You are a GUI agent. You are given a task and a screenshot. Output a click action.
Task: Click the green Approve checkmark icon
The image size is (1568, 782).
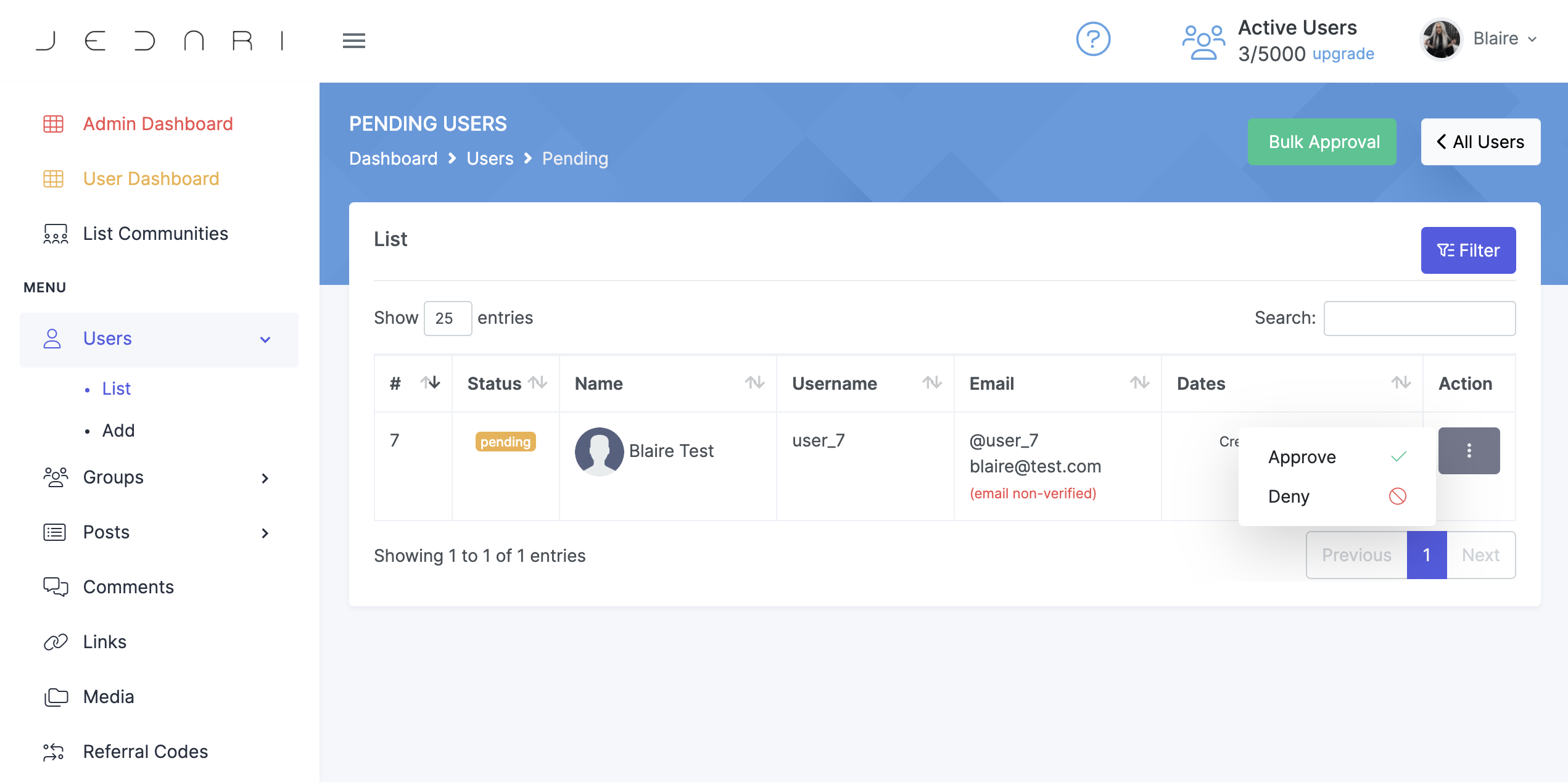(1398, 457)
